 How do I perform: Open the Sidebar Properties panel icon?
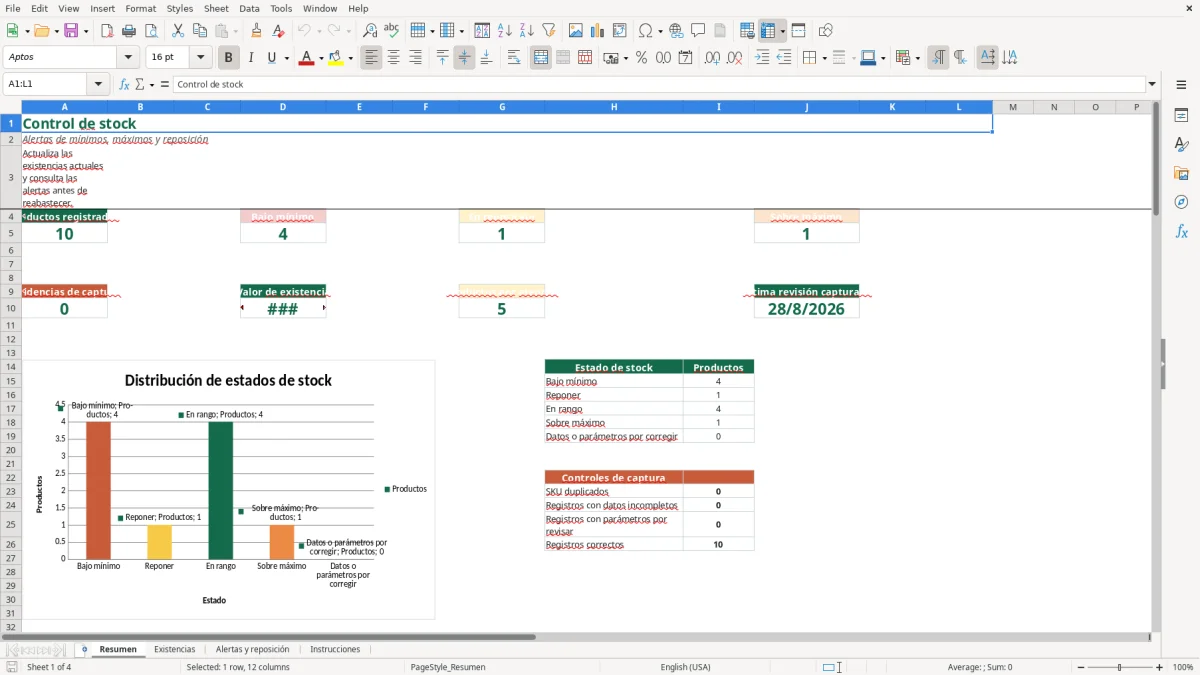[x=1181, y=116]
